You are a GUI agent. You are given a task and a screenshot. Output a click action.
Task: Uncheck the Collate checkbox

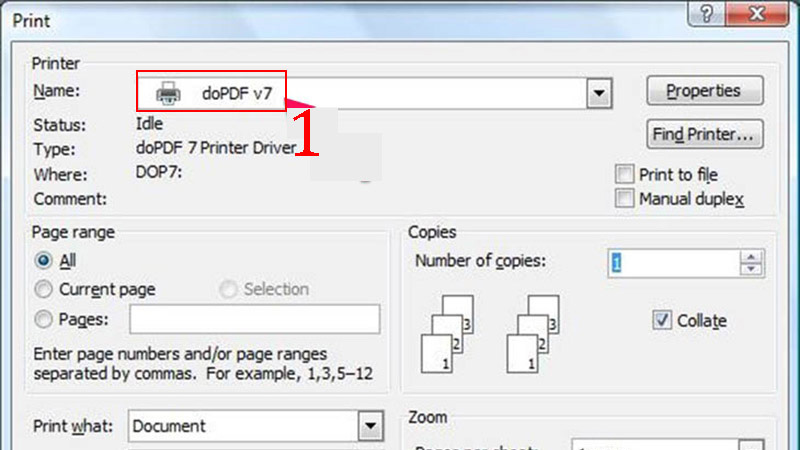coord(662,320)
